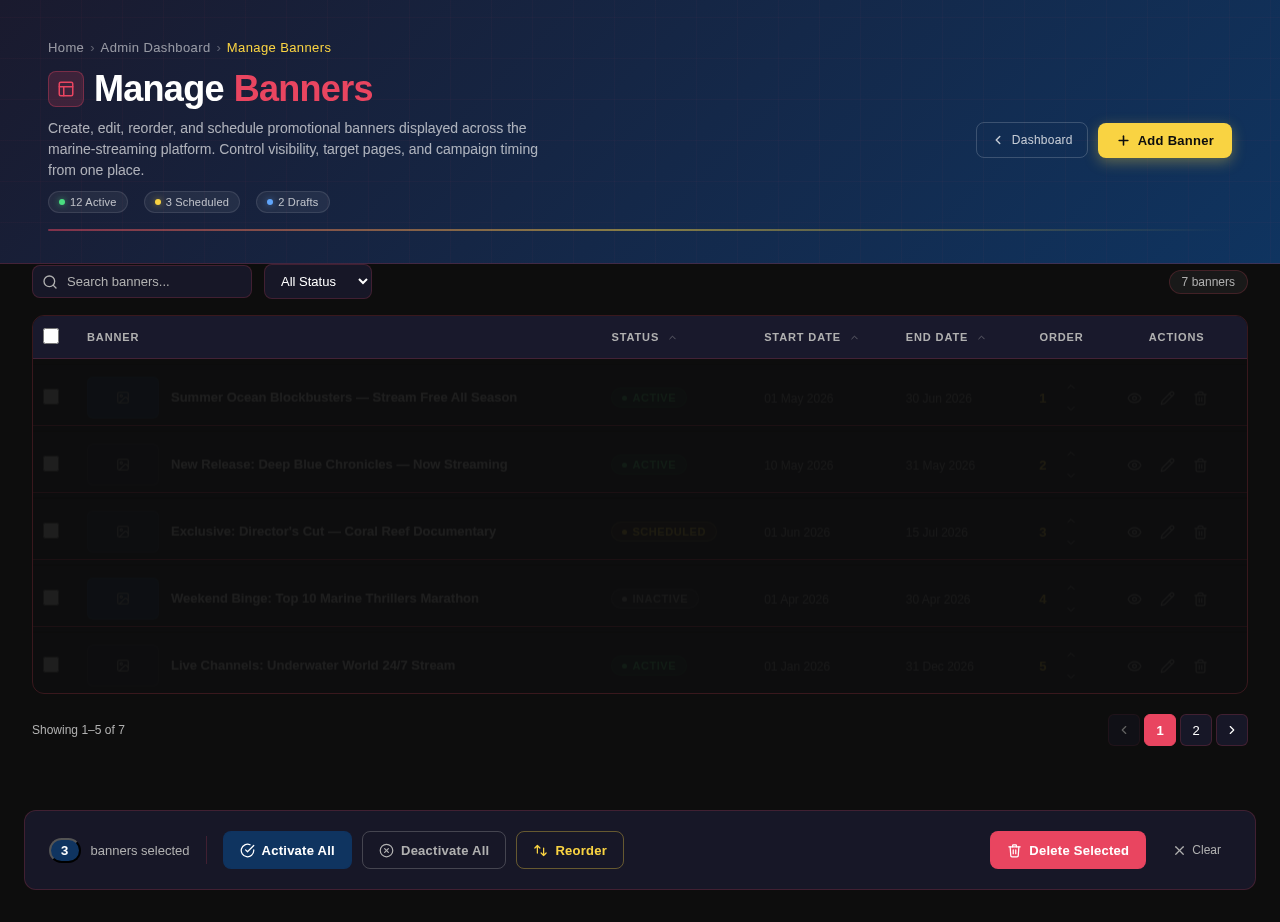Move Deep Blue Chronicles banner up in order
1280x922 pixels.
pos(1070,454)
